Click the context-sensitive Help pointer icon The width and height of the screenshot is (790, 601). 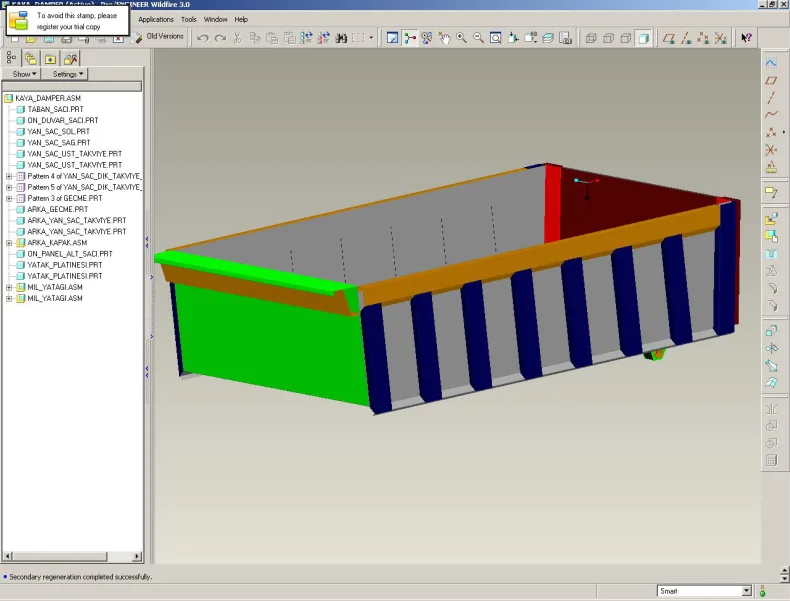pos(746,38)
